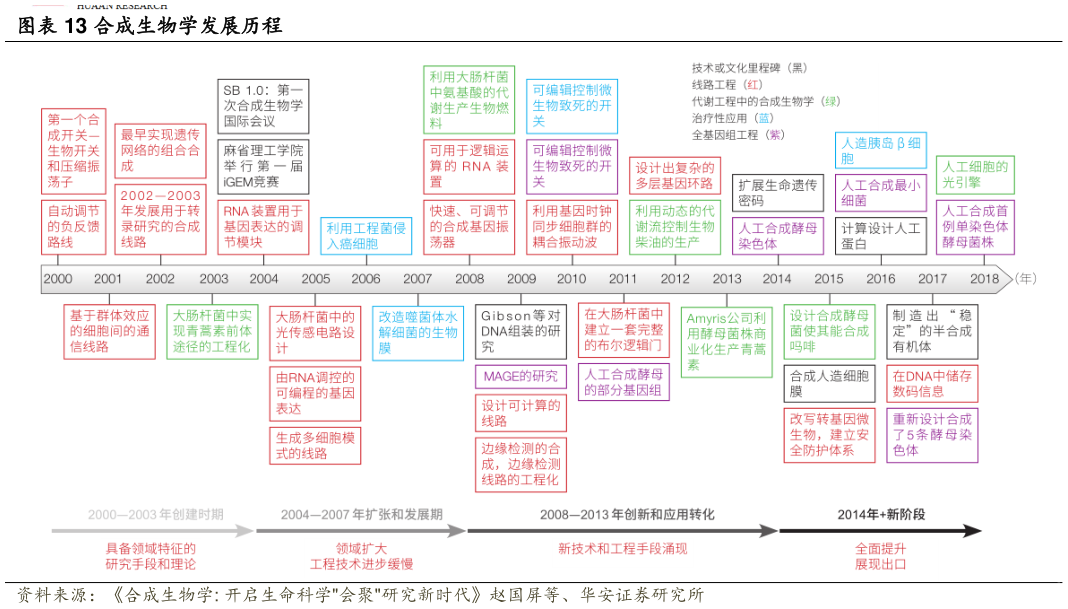This screenshot has width=1068, height=609.
Task: Select the box 'Gibson等对DNA组装的研究'
Action: click(x=521, y=332)
